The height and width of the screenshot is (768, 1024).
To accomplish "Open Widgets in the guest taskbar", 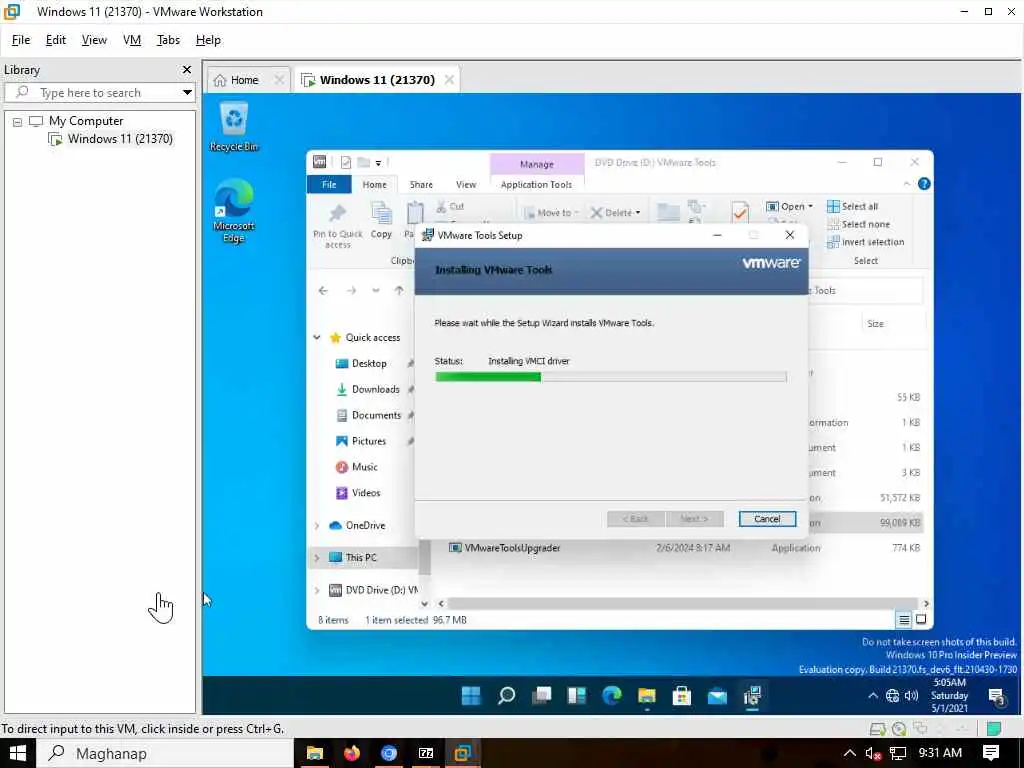I will (x=577, y=696).
